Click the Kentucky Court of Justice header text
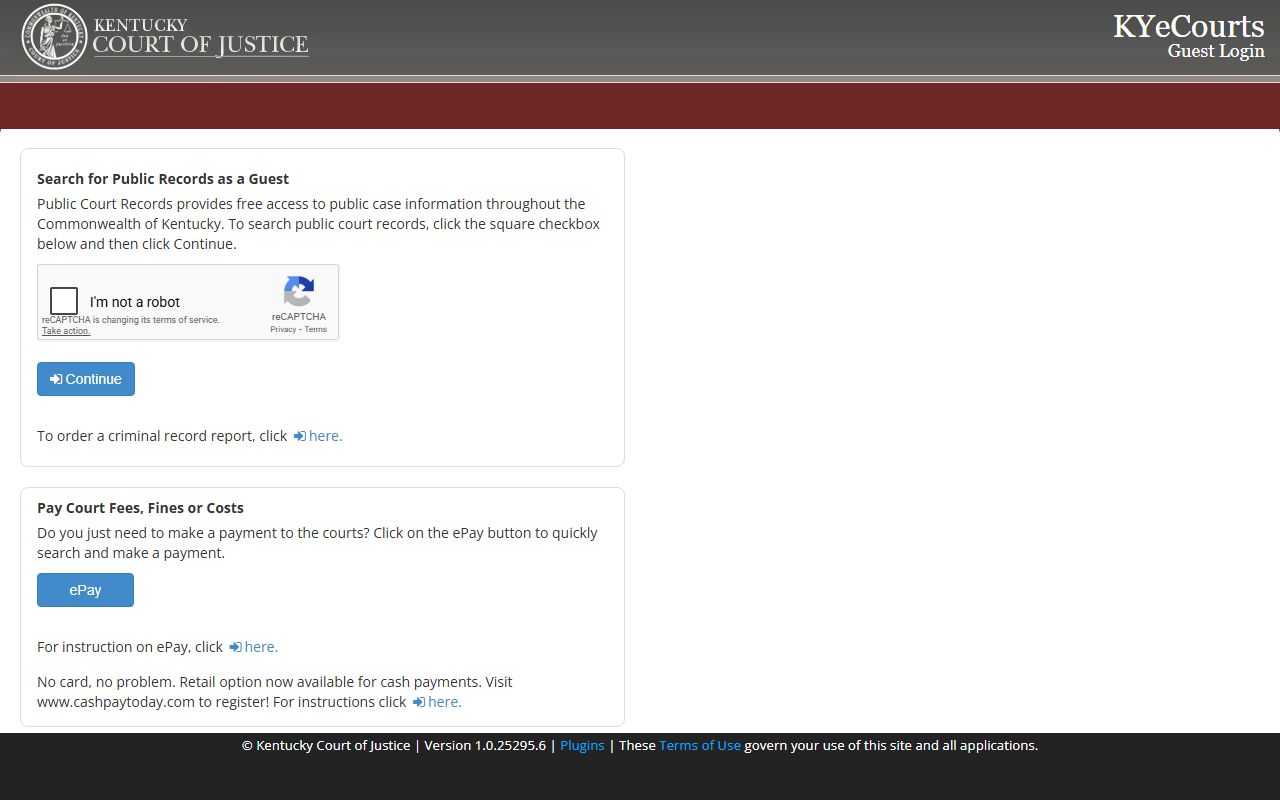Viewport: 1280px width, 800px height. (x=200, y=37)
